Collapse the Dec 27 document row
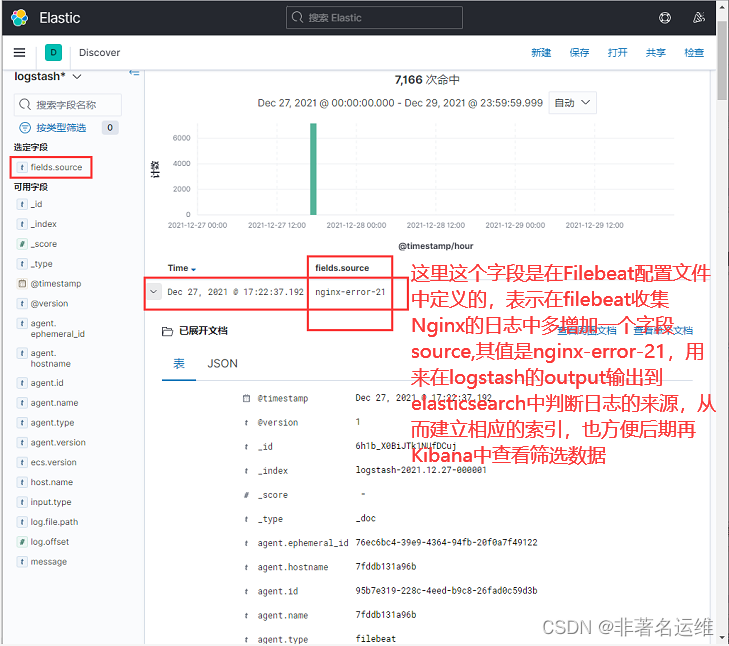 click(x=153, y=292)
